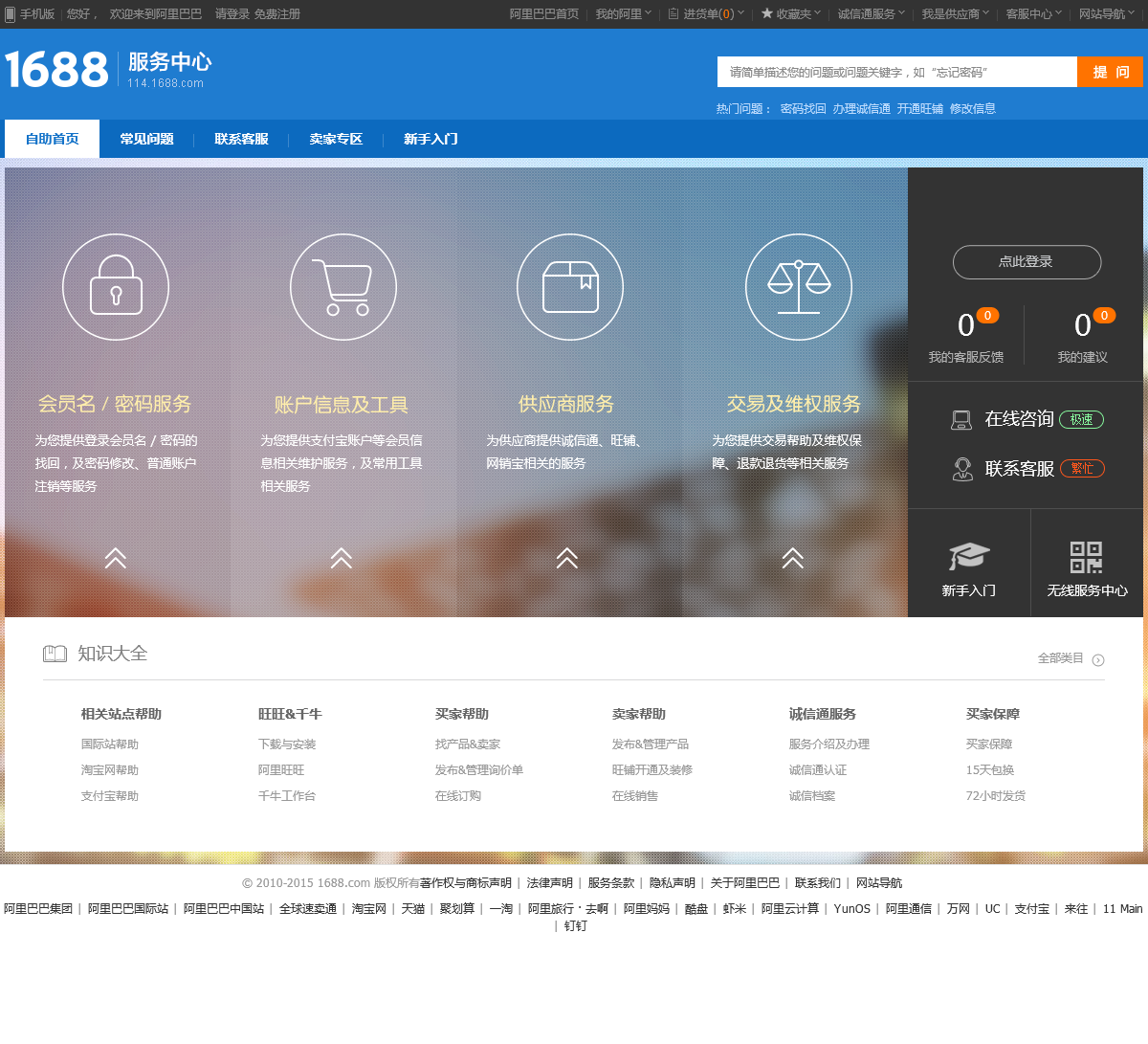This screenshot has height=1044, width=1148.
Task: Open 诚信通认证 link
Action: click(x=818, y=770)
